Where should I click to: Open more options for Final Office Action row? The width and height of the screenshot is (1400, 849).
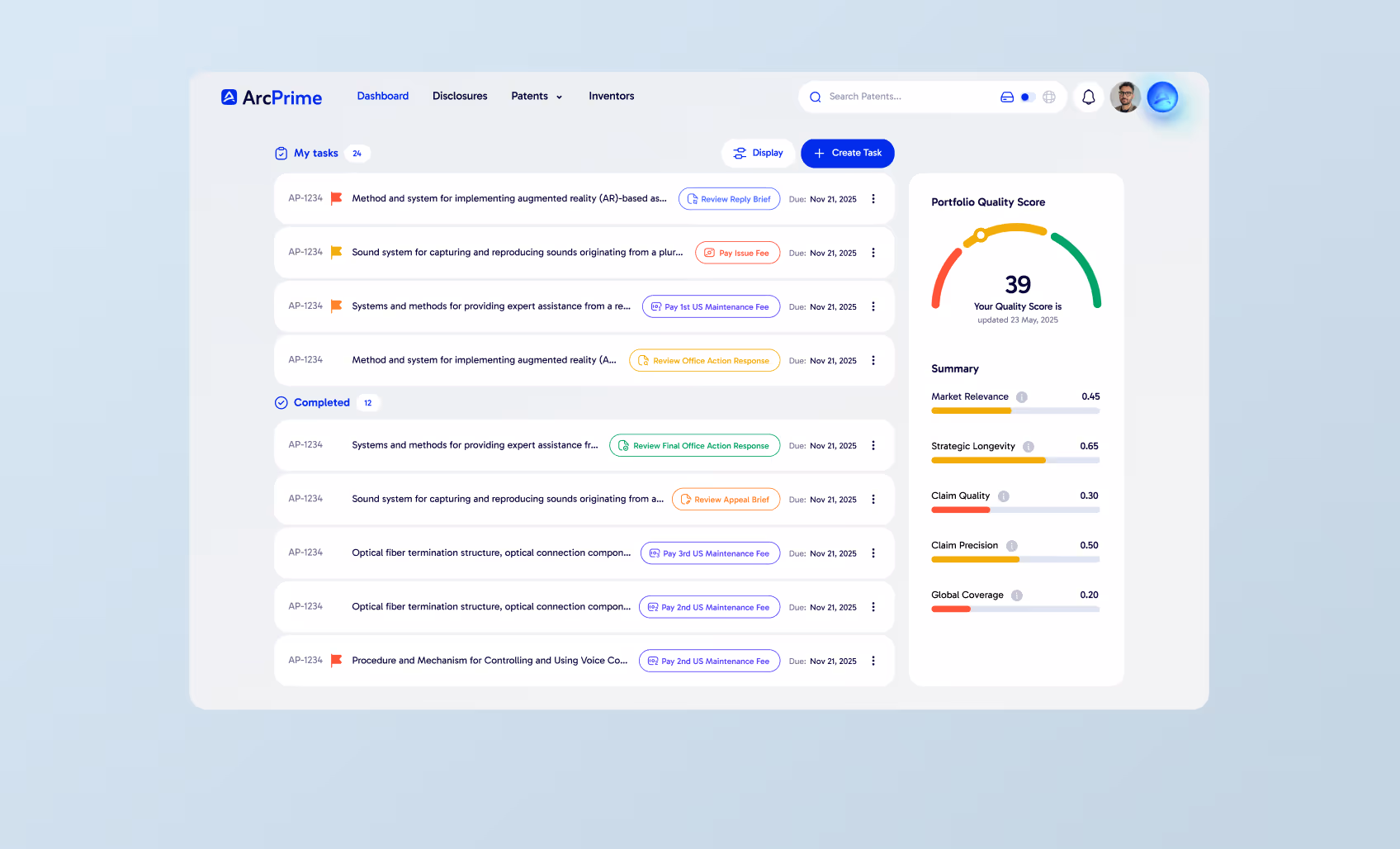click(873, 445)
